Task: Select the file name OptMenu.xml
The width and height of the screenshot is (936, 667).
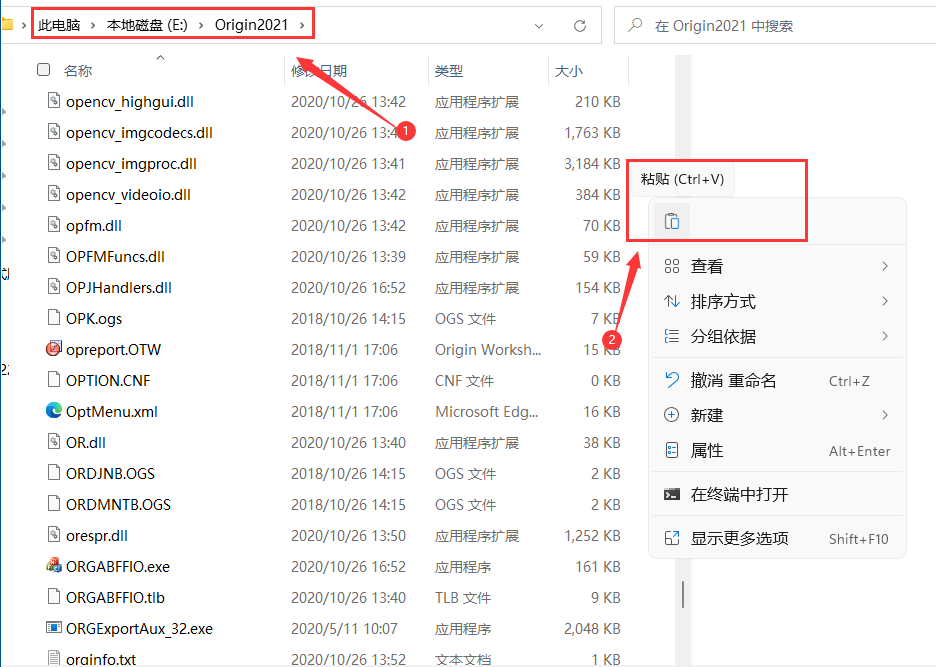Action: (112, 412)
